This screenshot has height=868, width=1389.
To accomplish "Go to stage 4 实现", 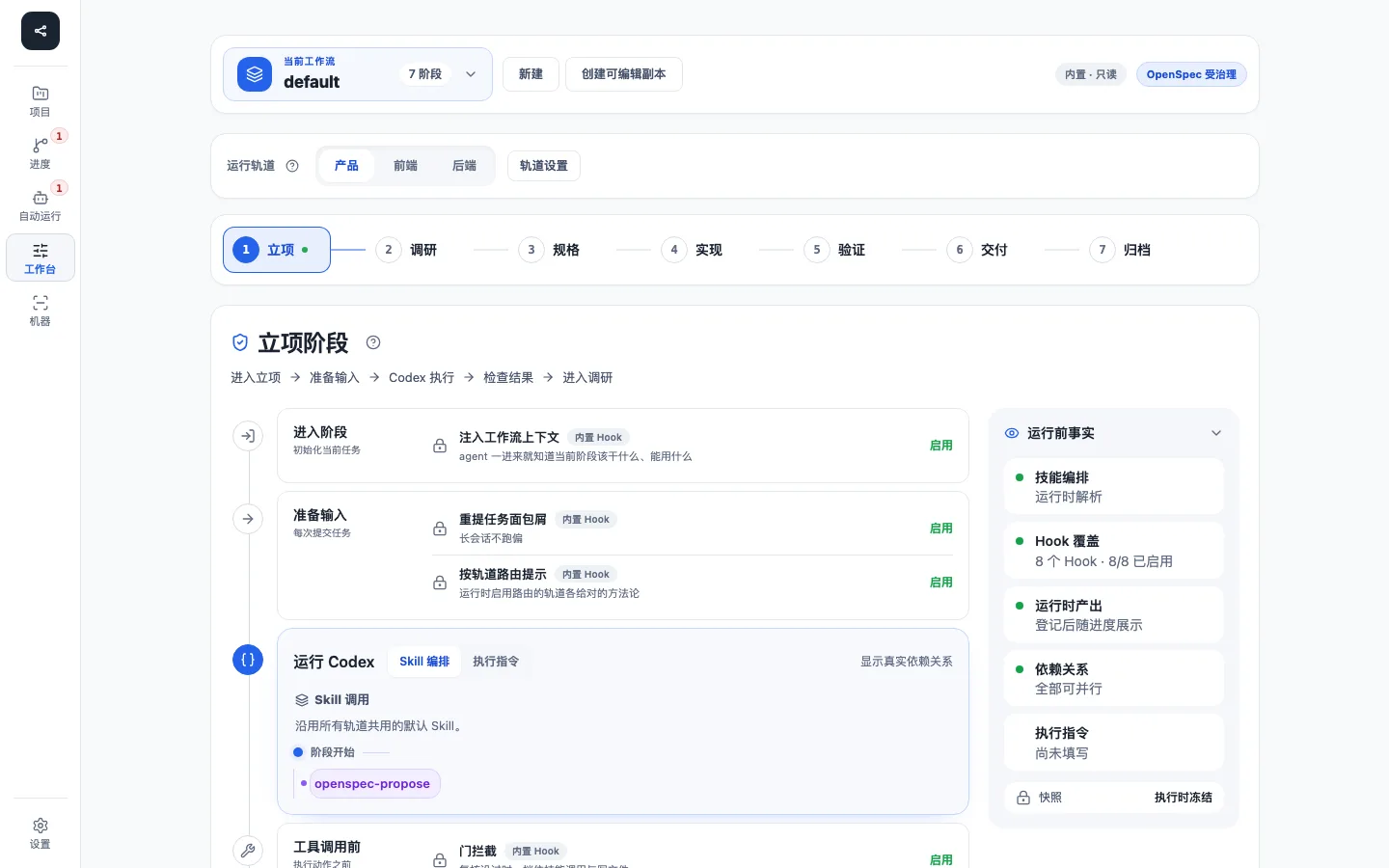I will (x=692, y=250).
